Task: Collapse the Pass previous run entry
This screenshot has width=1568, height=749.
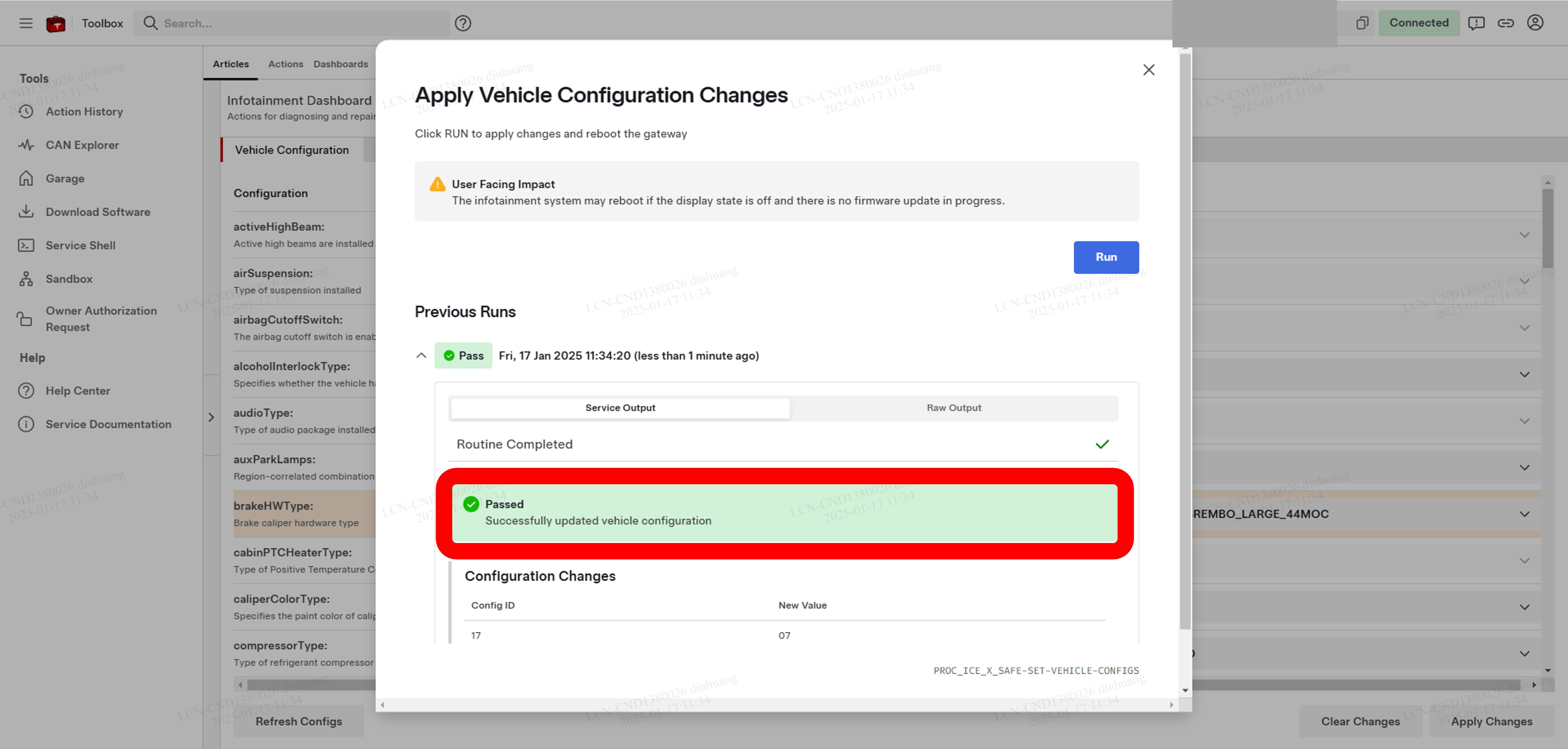Action: coord(421,355)
